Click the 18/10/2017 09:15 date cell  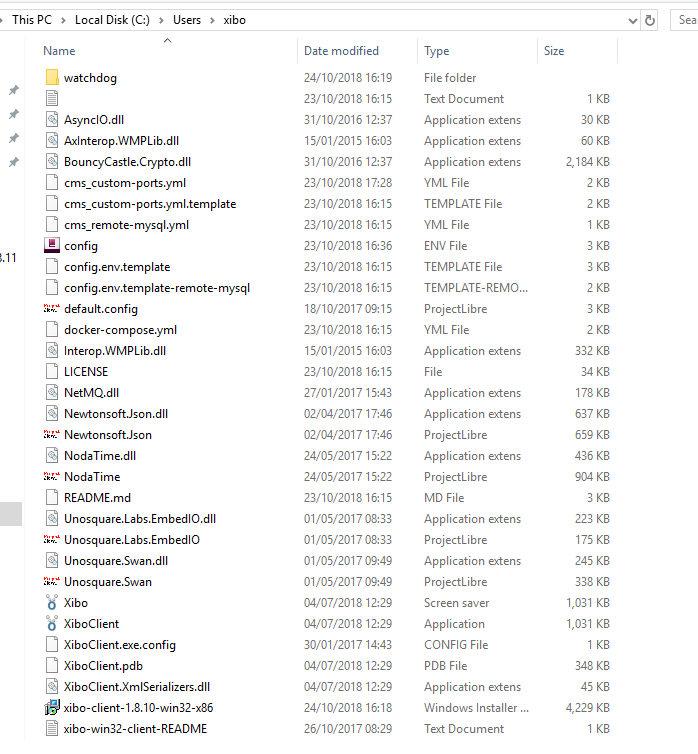pos(348,309)
